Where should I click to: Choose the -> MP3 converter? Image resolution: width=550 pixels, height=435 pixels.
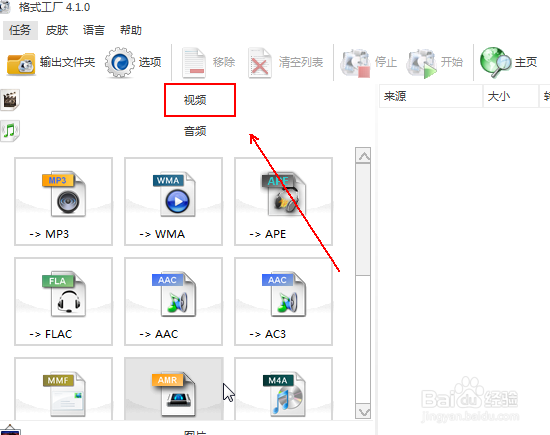point(63,201)
